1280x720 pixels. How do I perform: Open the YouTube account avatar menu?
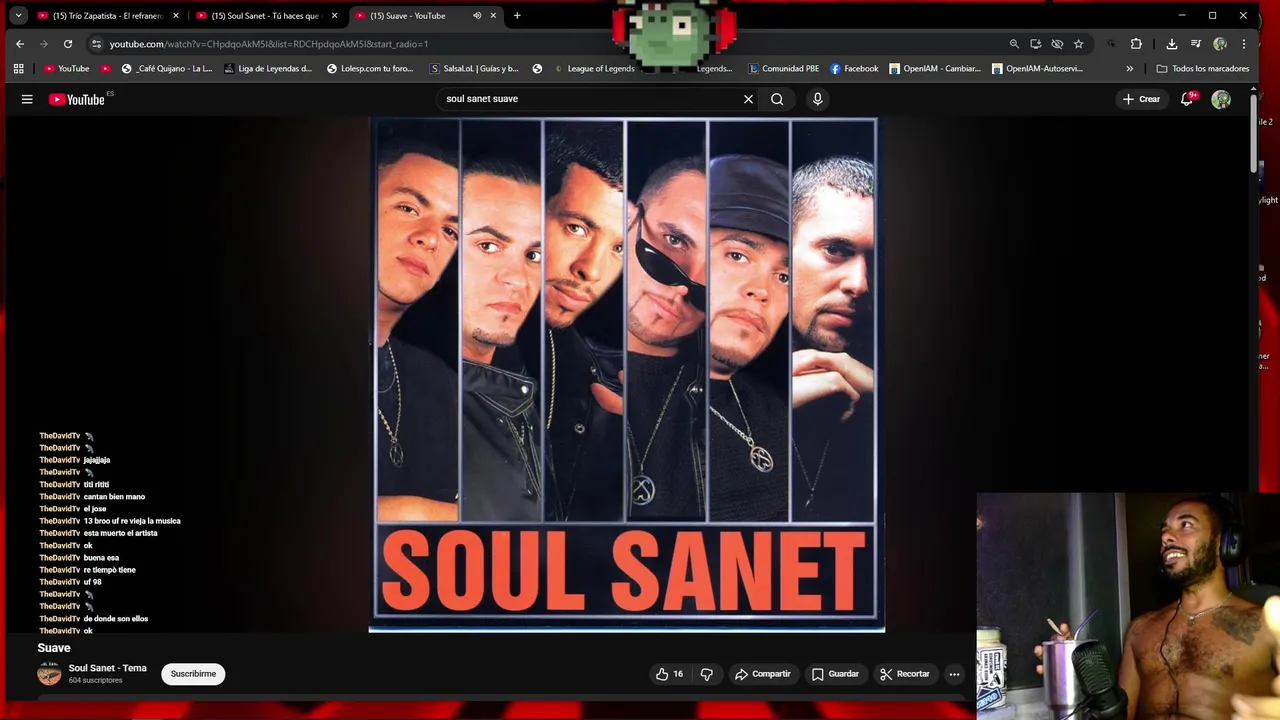[x=1221, y=99]
